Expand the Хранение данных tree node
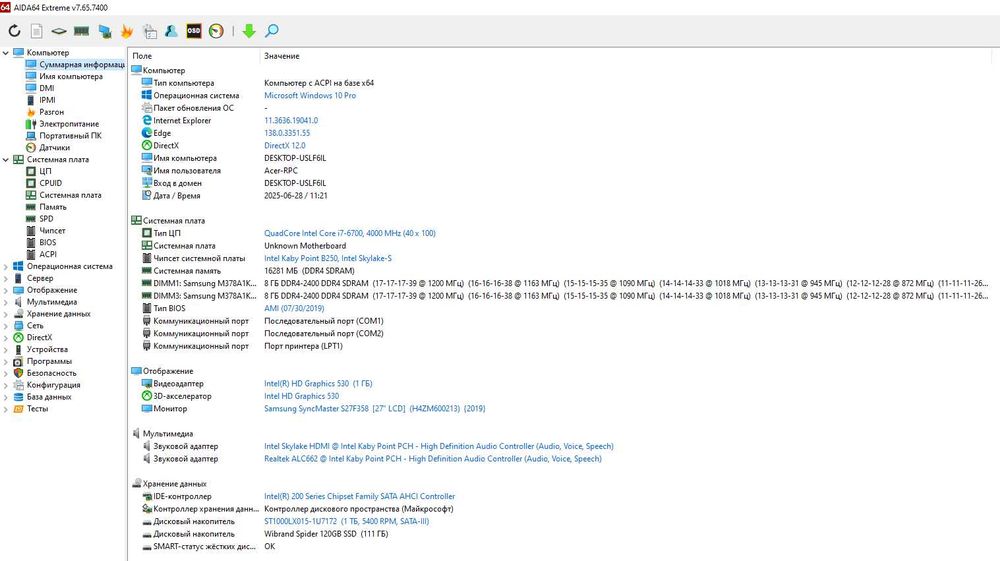The image size is (1000, 561). point(6,314)
